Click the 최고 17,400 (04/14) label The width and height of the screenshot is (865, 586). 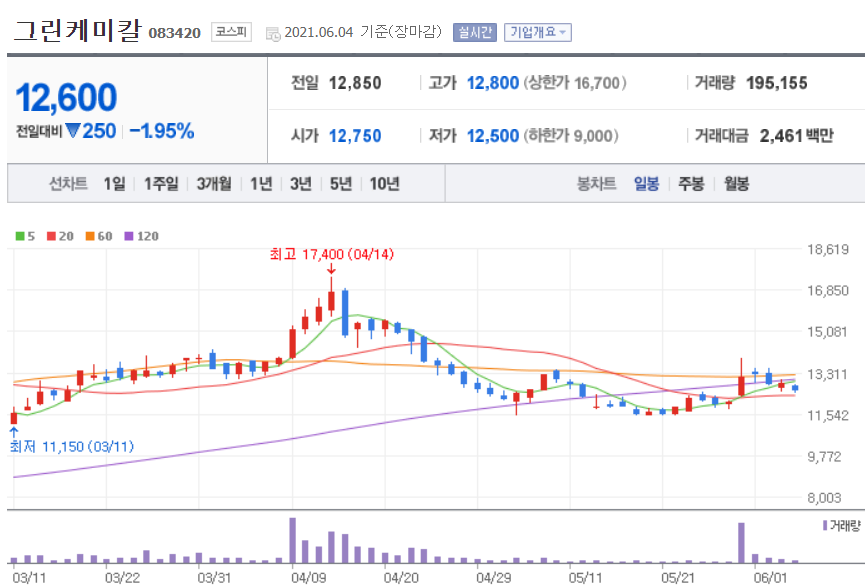pyautogui.click(x=332, y=254)
